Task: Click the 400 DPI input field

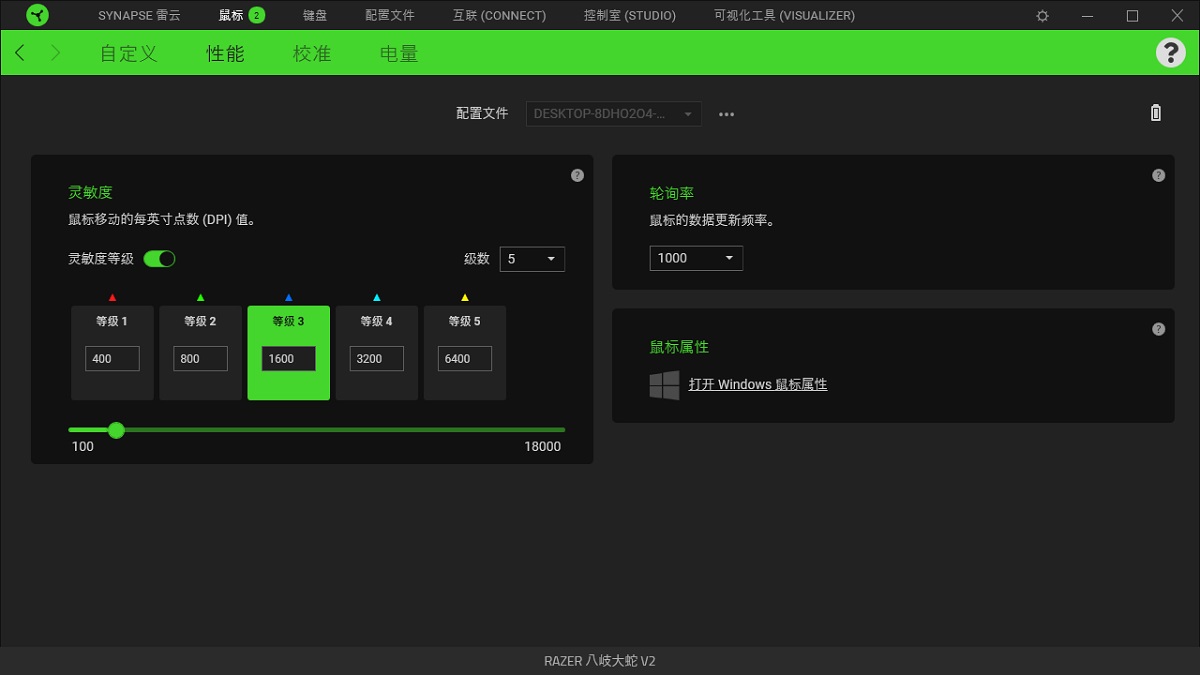Action: 112,359
